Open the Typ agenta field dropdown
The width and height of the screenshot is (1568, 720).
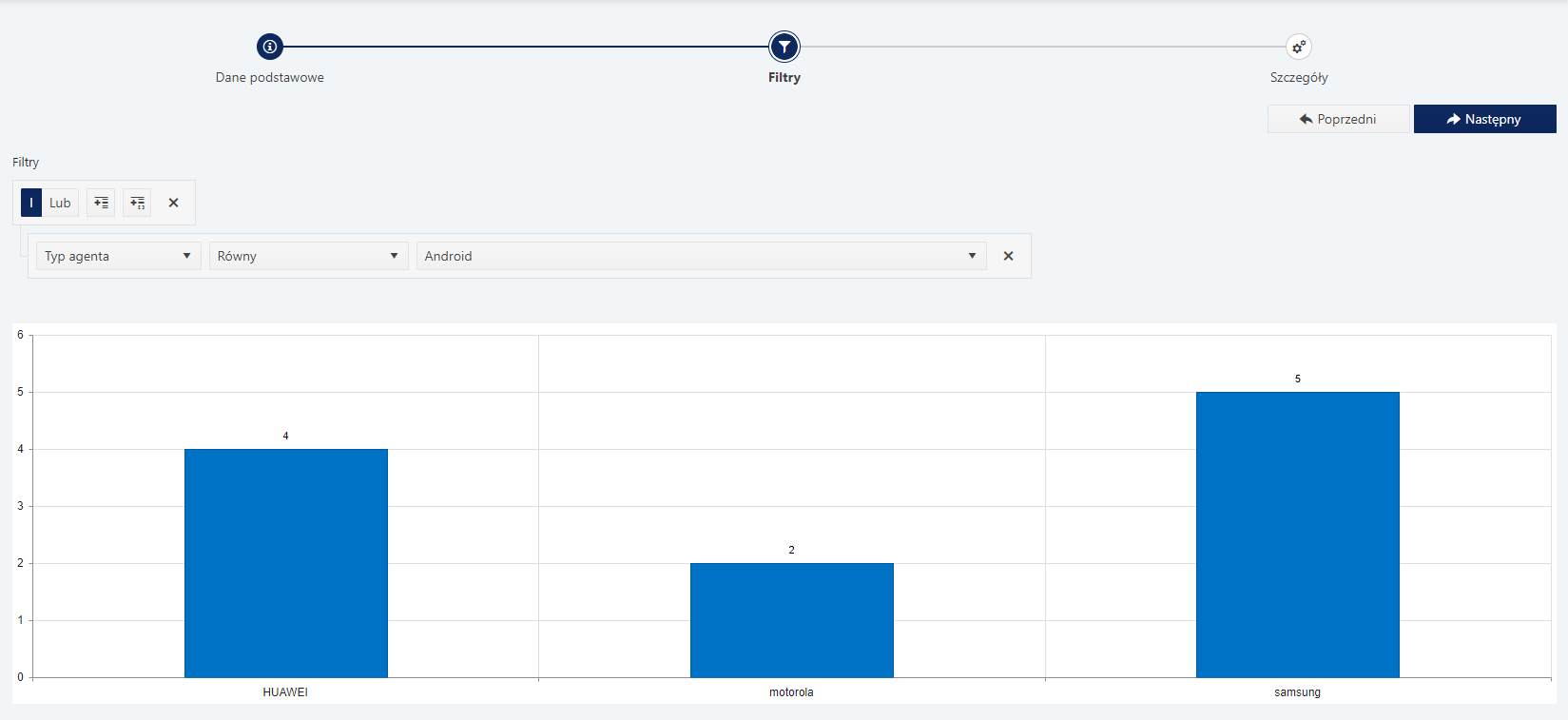[x=118, y=256]
